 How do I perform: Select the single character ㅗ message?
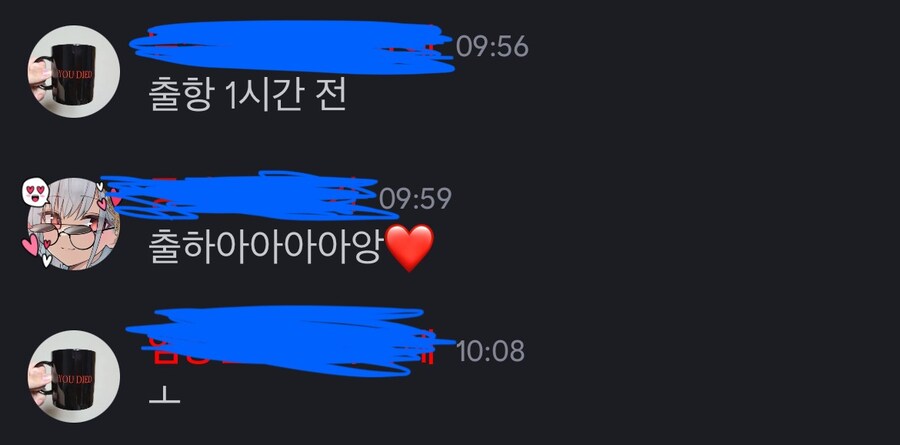164,396
